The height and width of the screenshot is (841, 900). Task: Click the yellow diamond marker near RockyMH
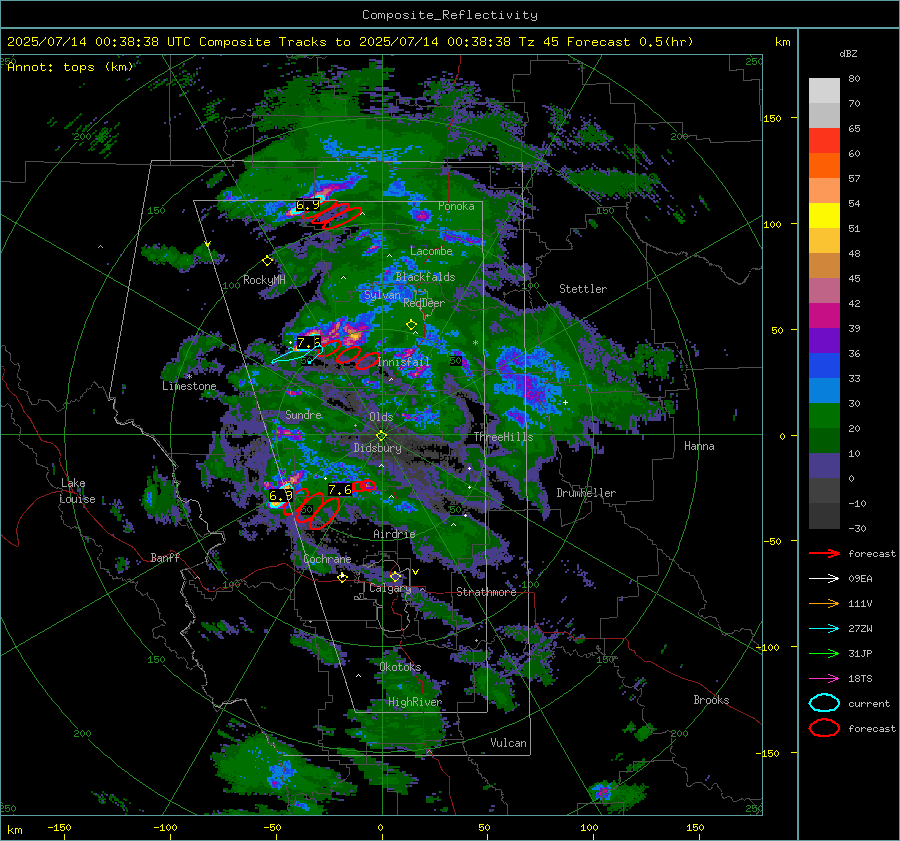(x=267, y=261)
